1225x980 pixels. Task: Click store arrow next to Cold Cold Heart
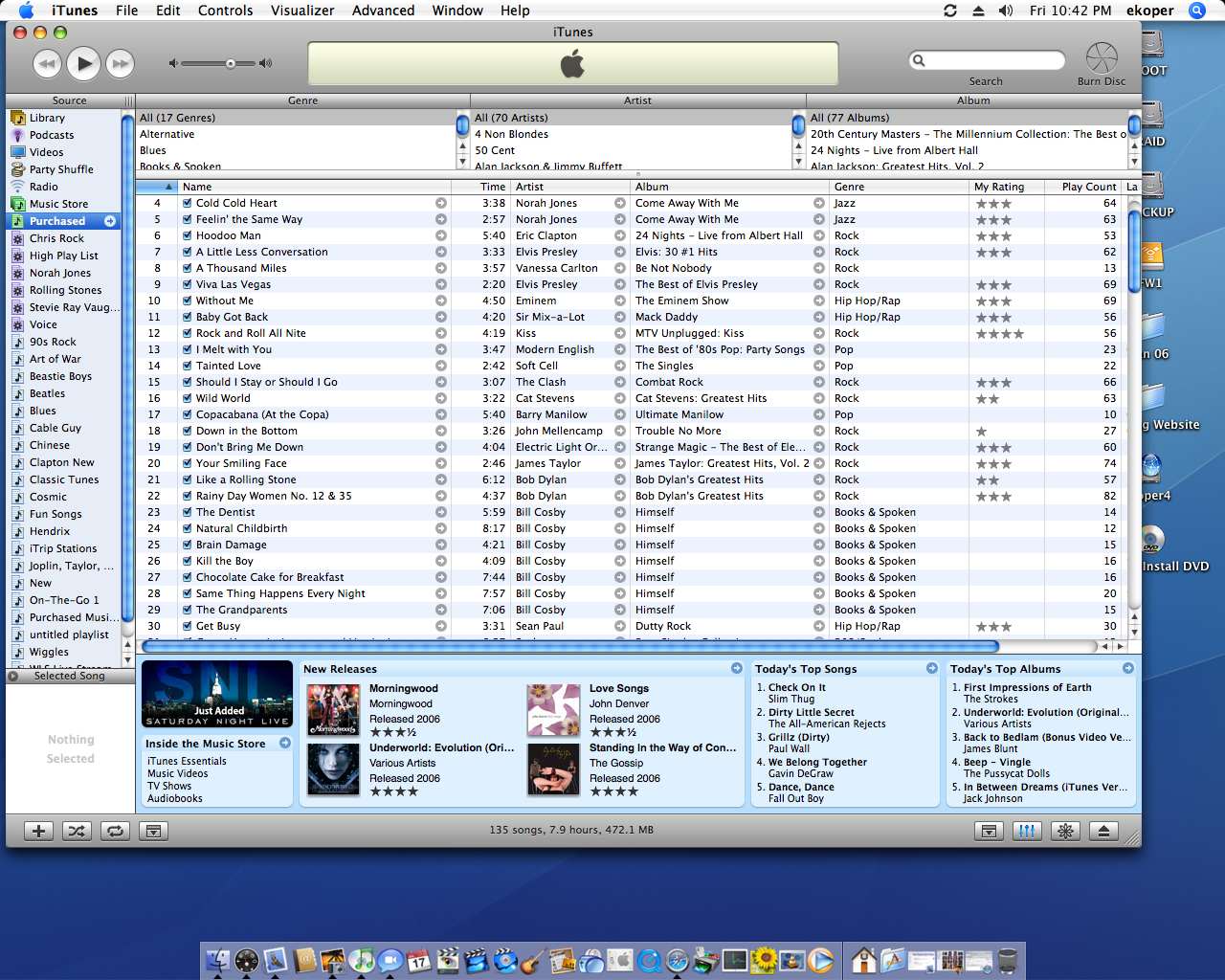(x=441, y=203)
